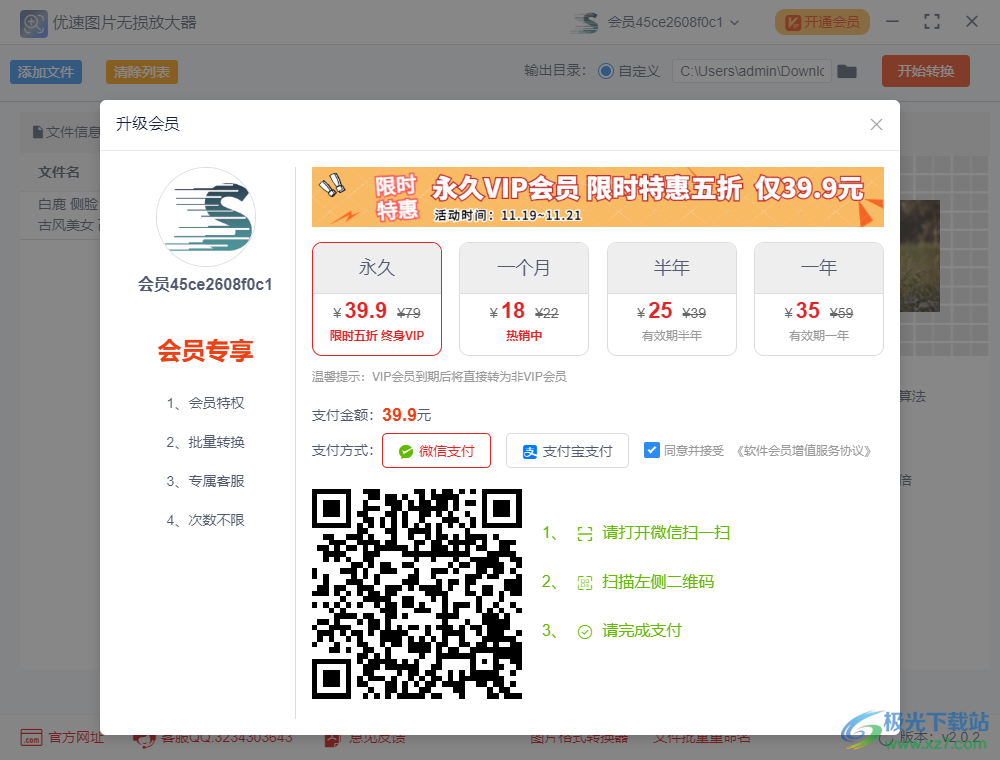Switch to the 一个月 plan option
The height and width of the screenshot is (760, 1000).
[x=524, y=299]
